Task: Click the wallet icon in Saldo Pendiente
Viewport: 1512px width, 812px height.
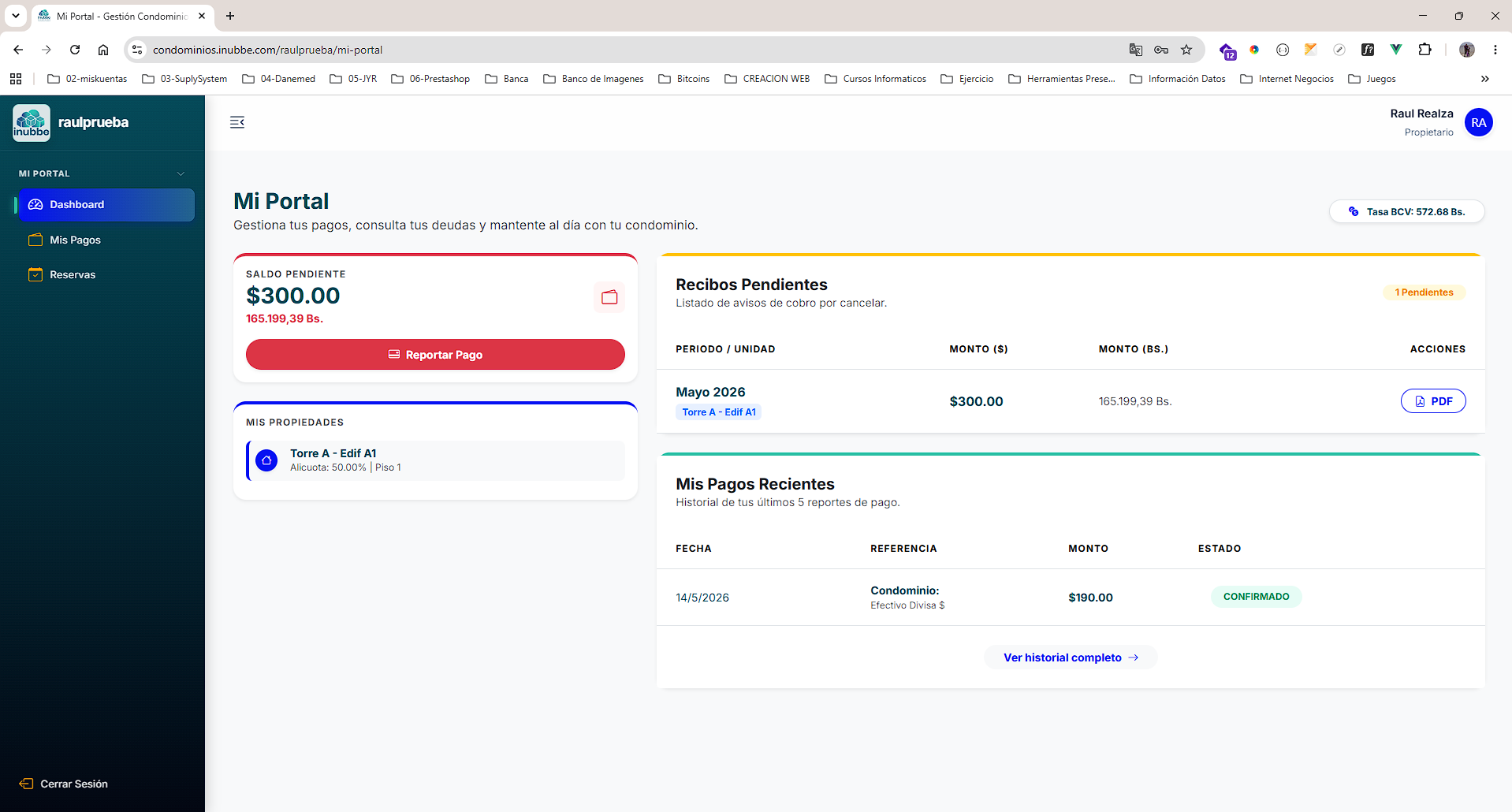Action: [609, 297]
